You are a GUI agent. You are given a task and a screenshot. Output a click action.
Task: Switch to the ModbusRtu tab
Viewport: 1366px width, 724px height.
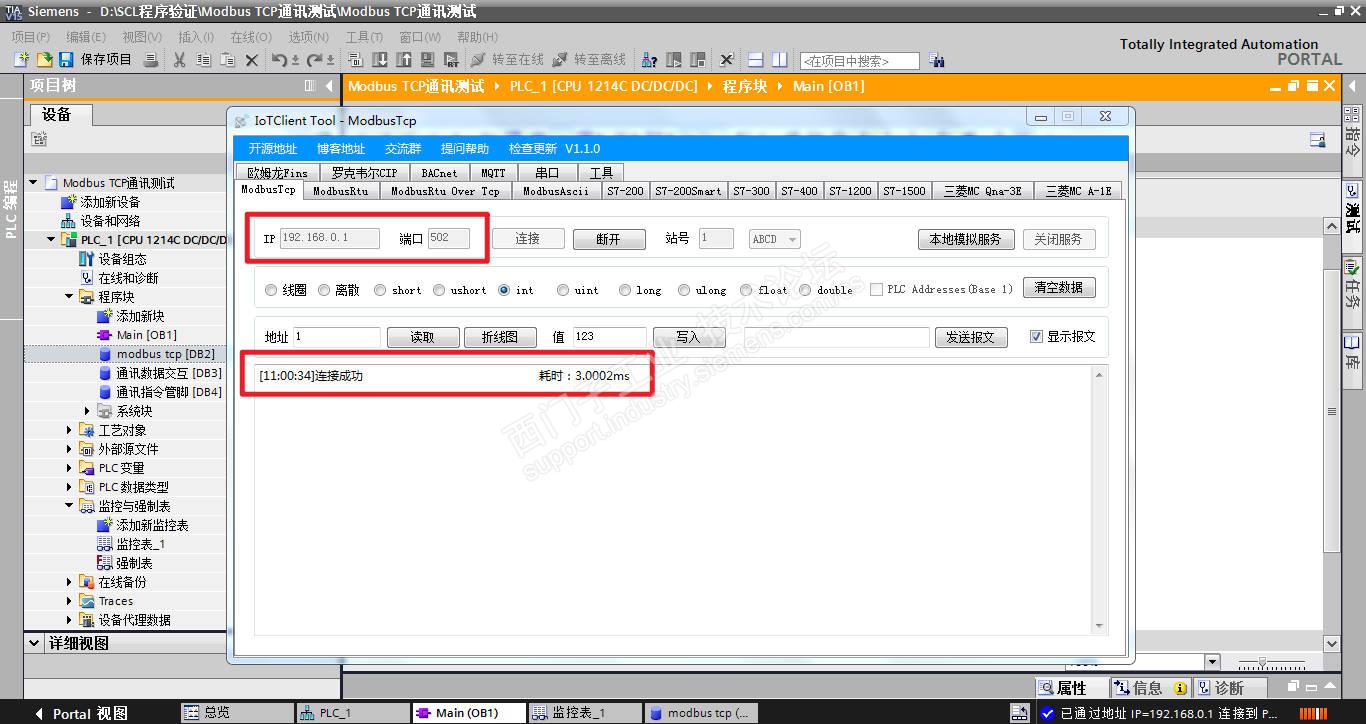coord(341,191)
